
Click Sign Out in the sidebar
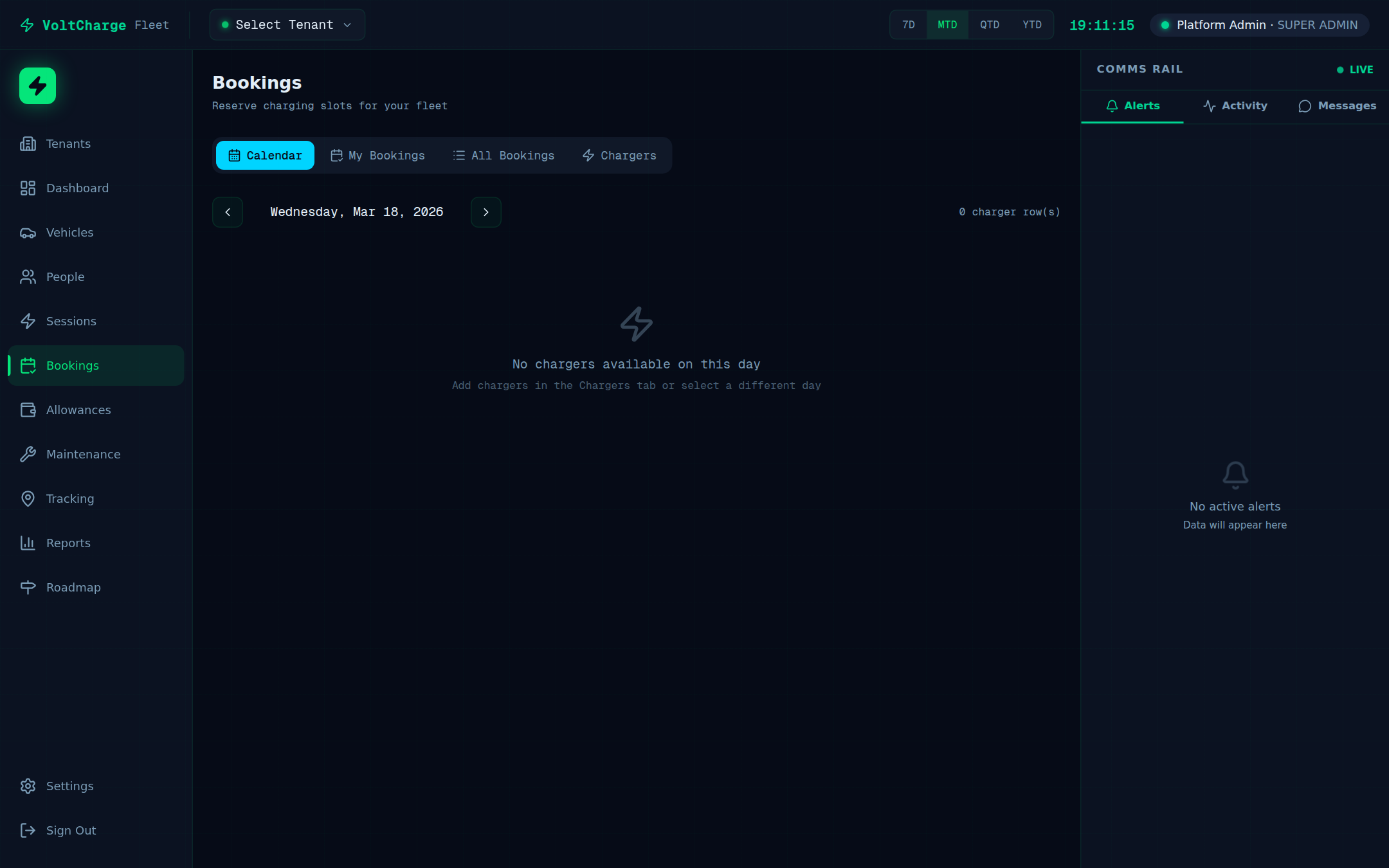click(71, 830)
